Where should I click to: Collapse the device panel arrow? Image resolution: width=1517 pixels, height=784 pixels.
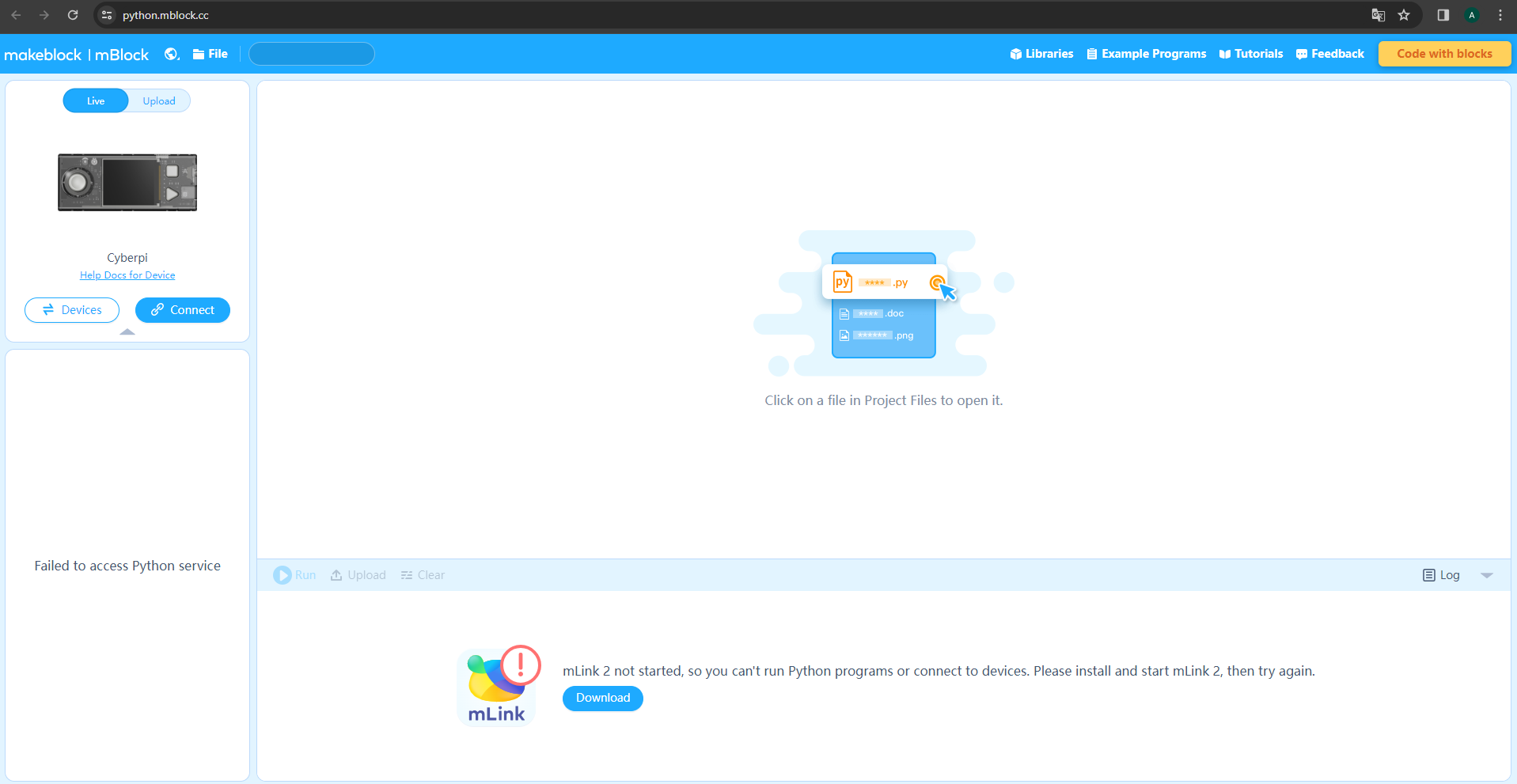tap(127, 332)
